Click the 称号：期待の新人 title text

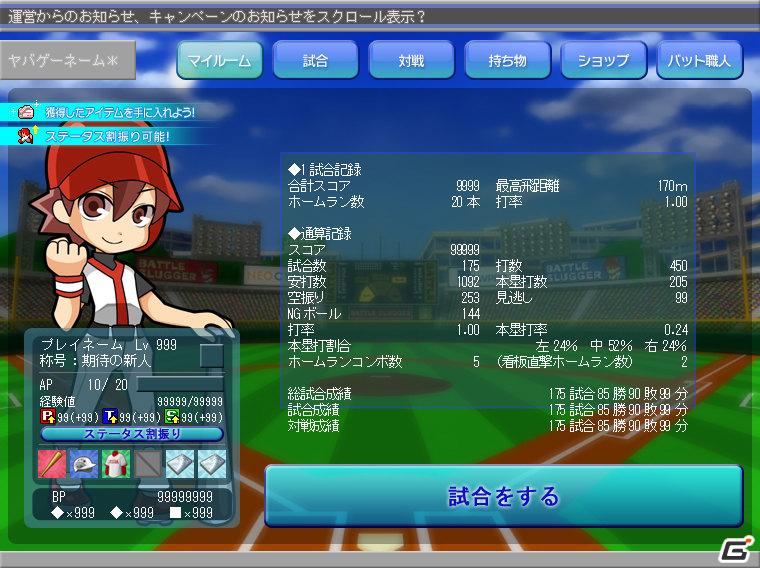tap(95, 361)
